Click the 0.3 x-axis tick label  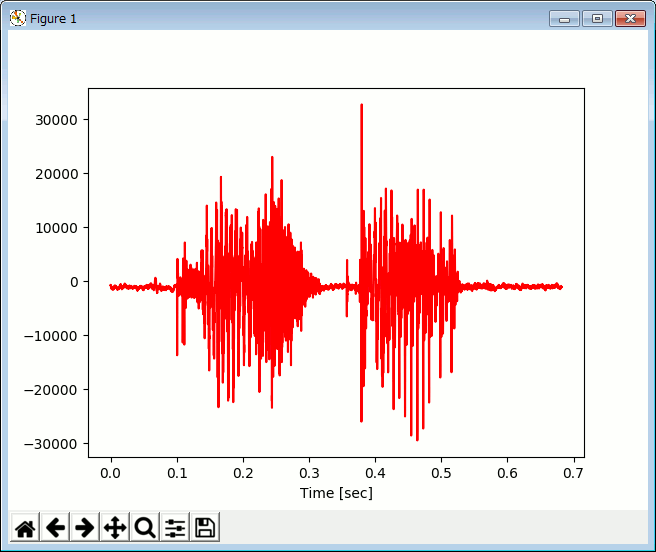pos(309,472)
